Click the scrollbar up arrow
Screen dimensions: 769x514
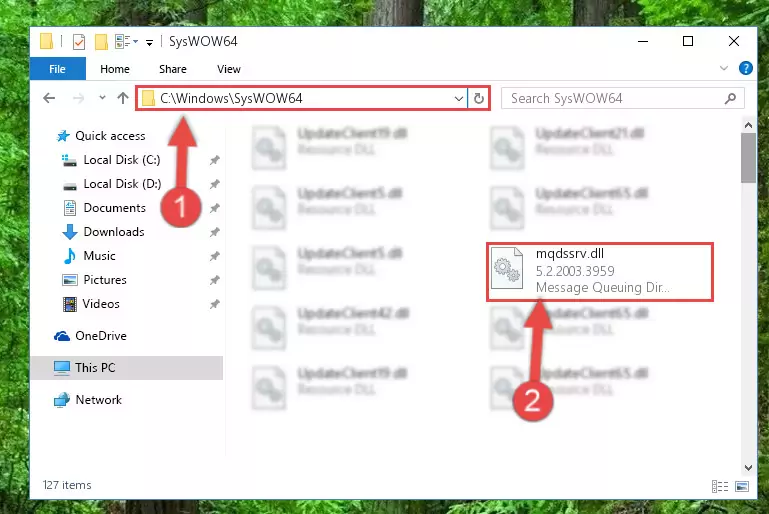pos(748,125)
